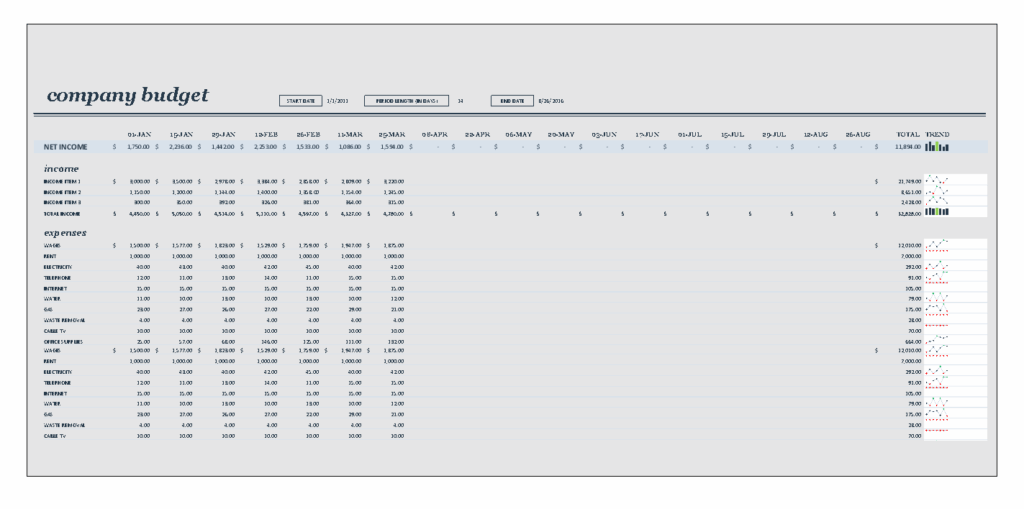The width and height of the screenshot is (1024, 509).
Task: Click the period length value 14
Action: tap(460, 101)
